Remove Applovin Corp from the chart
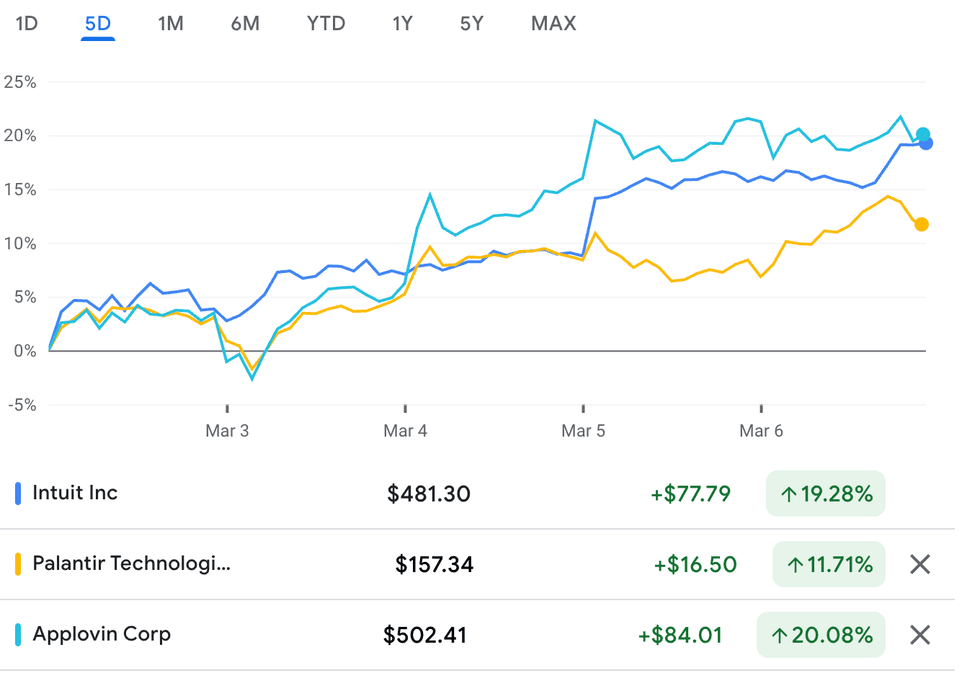Screen dimensions: 980x683 920,634
